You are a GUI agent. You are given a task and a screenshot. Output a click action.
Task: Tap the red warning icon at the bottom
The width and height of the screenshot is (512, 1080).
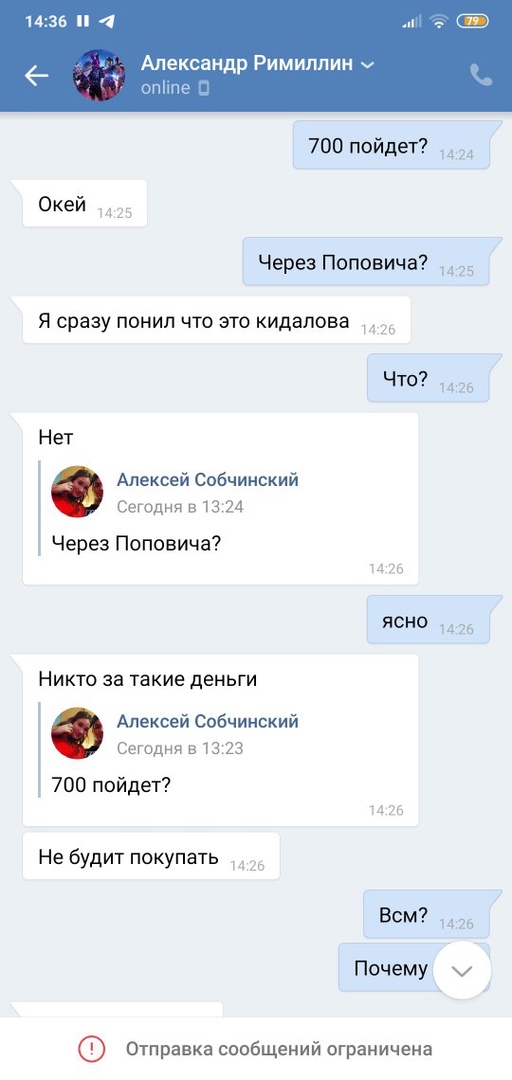(x=91, y=1049)
